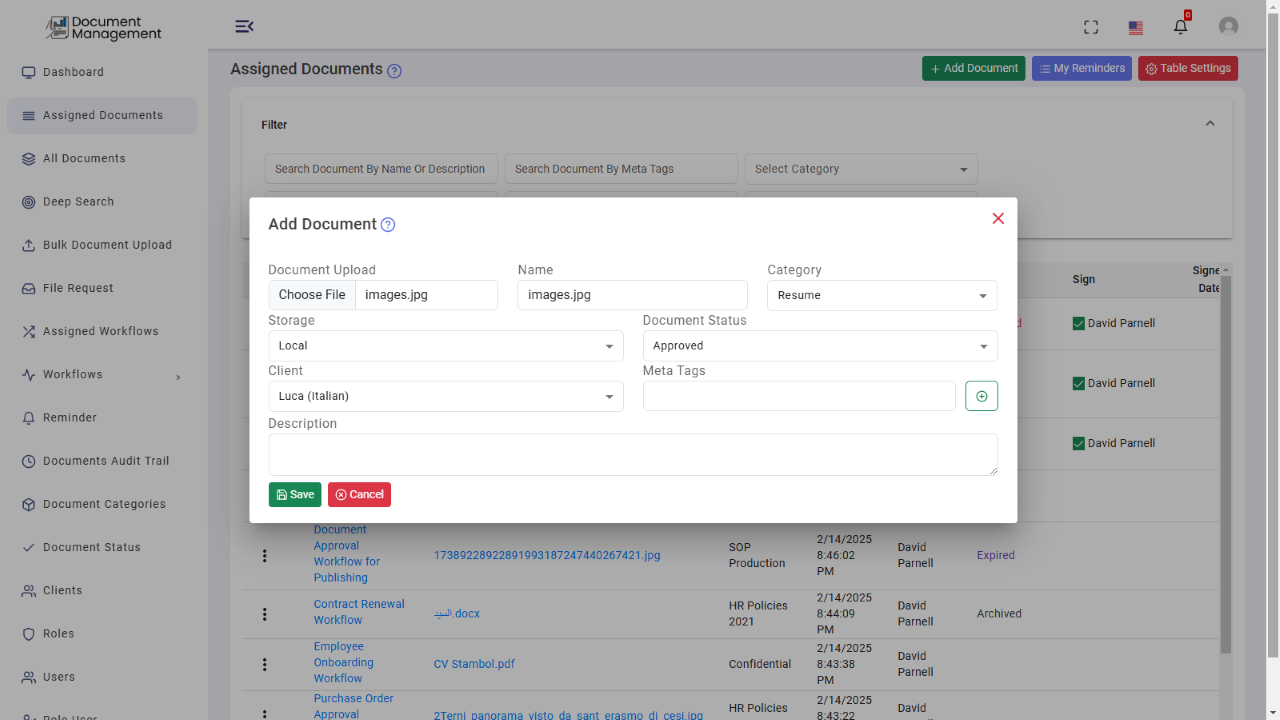The image size is (1280, 720).
Task: Open the Storage dropdown set to Local
Action: [x=445, y=345]
